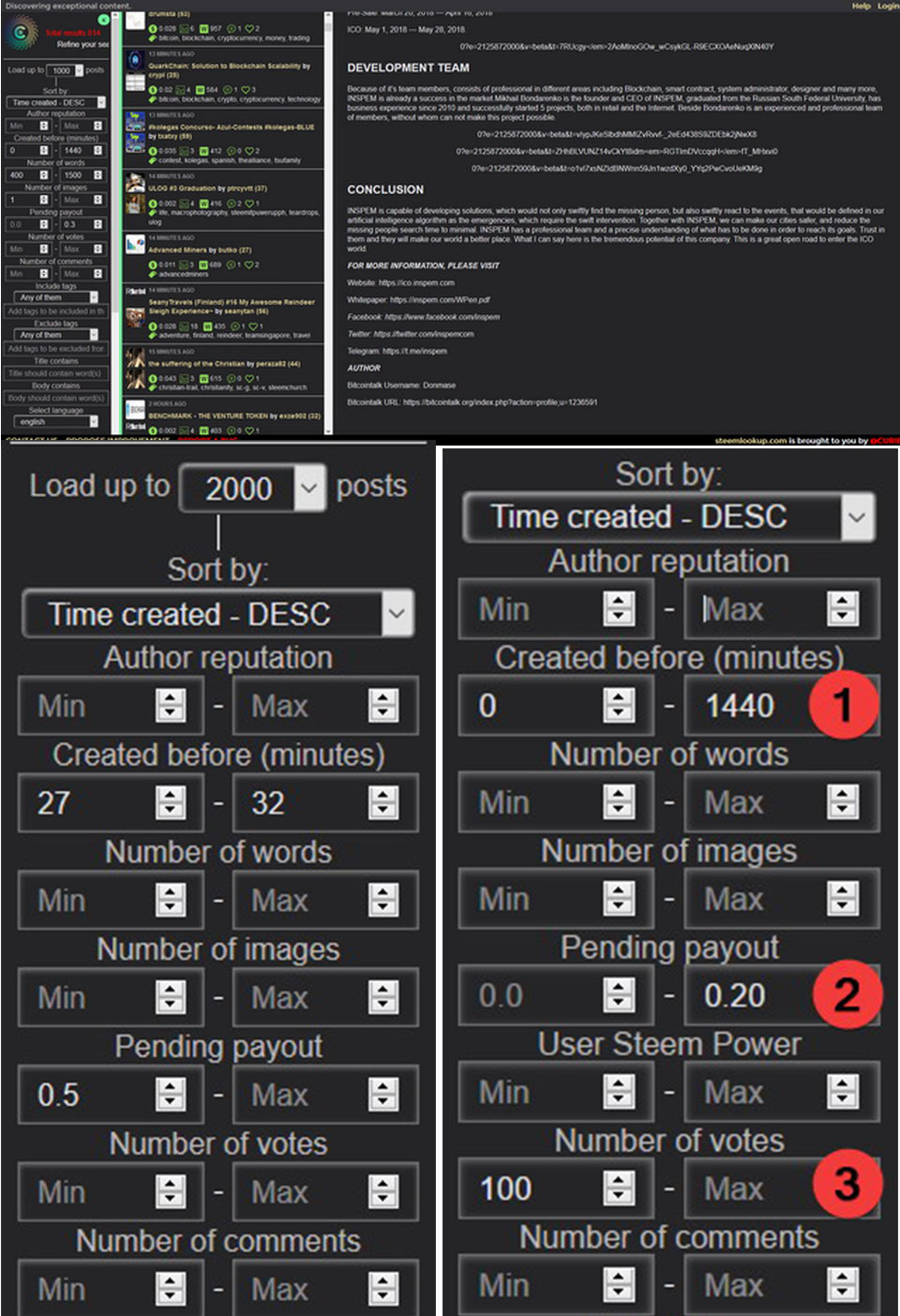Click Number of comments Min field in User Steem Power panel
This screenshot has width=900, height=1316.
(x=556, y=1285)
